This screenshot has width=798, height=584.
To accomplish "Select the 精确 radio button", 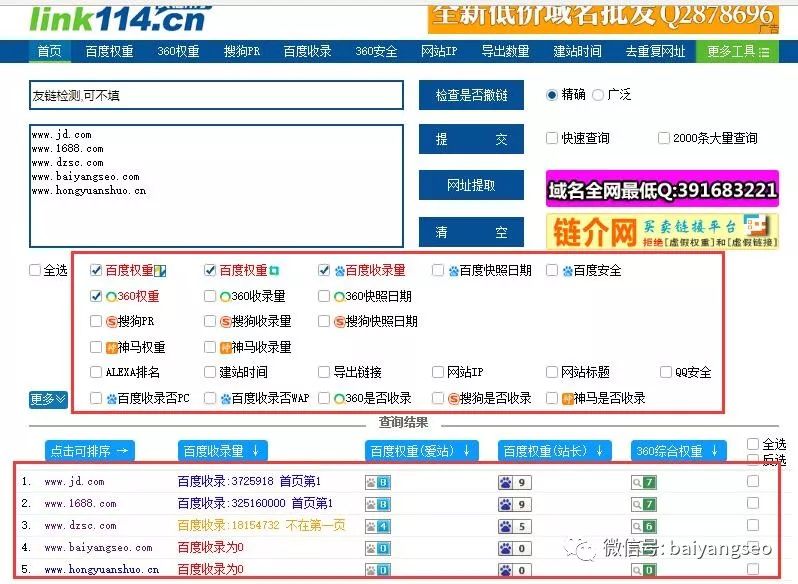I will pos(552,95).
